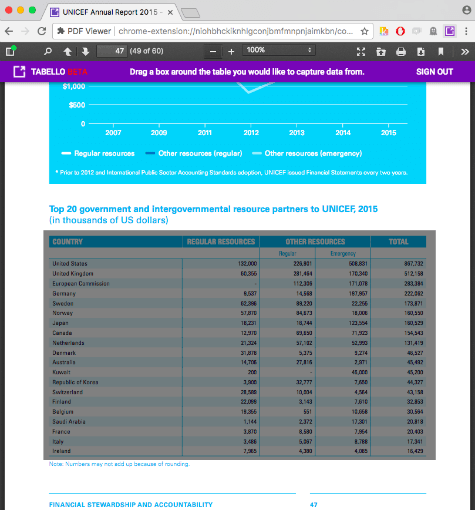Click the Tabello extension icon in Chrome toolbar
This screenshot has width=475, height=510.
tap(449, 31)
